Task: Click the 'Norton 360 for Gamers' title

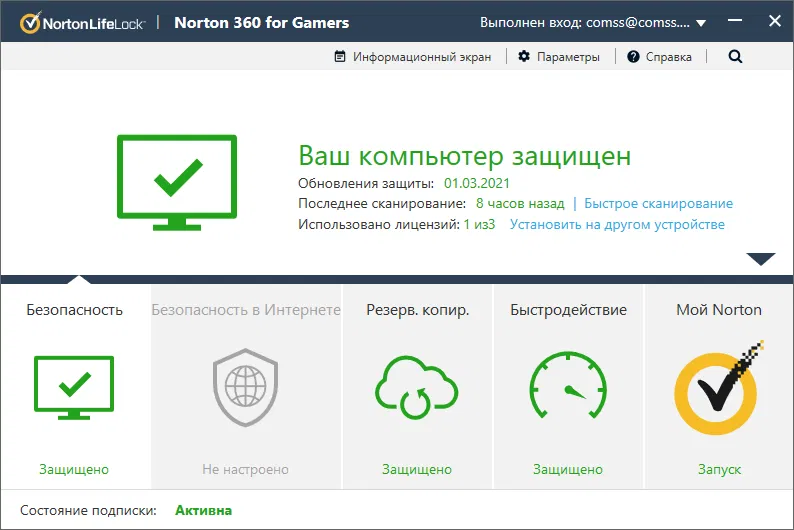Action: pyautogui.click(x=262, y=23)
